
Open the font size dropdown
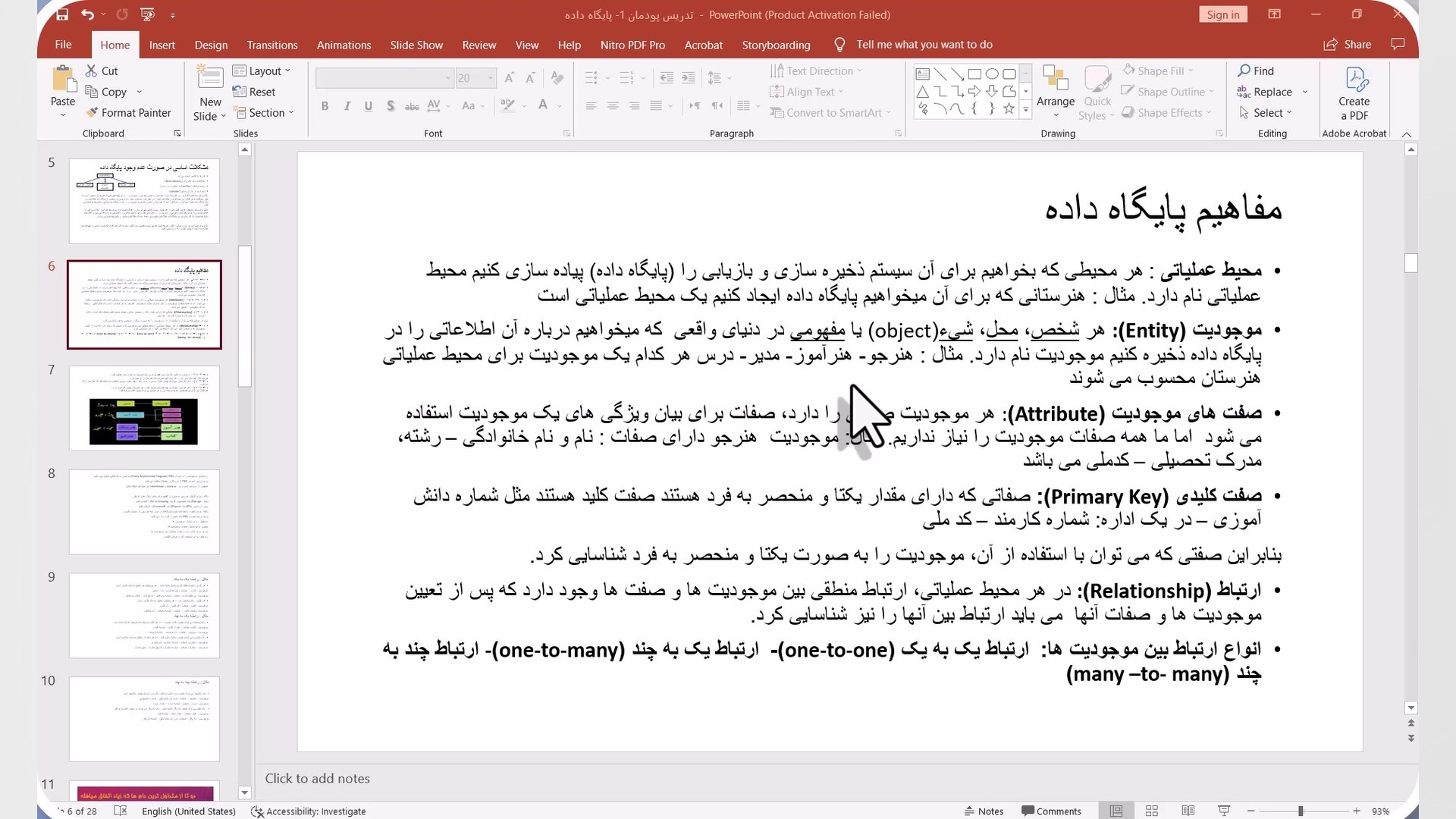tap(491, 78)
